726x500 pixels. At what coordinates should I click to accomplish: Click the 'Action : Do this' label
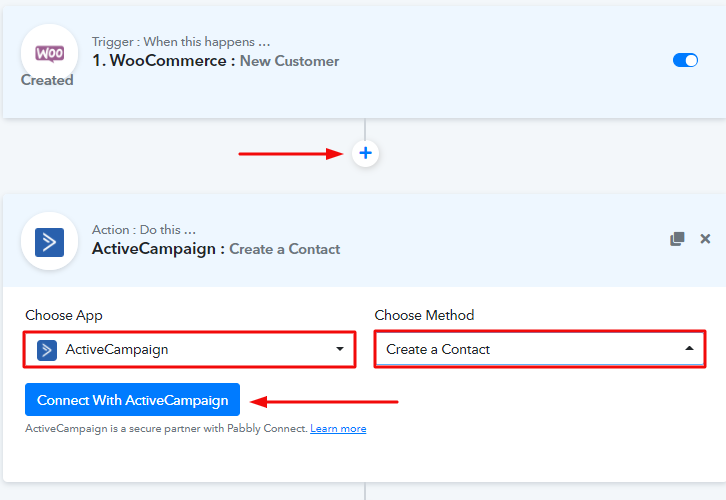(144, 230)
